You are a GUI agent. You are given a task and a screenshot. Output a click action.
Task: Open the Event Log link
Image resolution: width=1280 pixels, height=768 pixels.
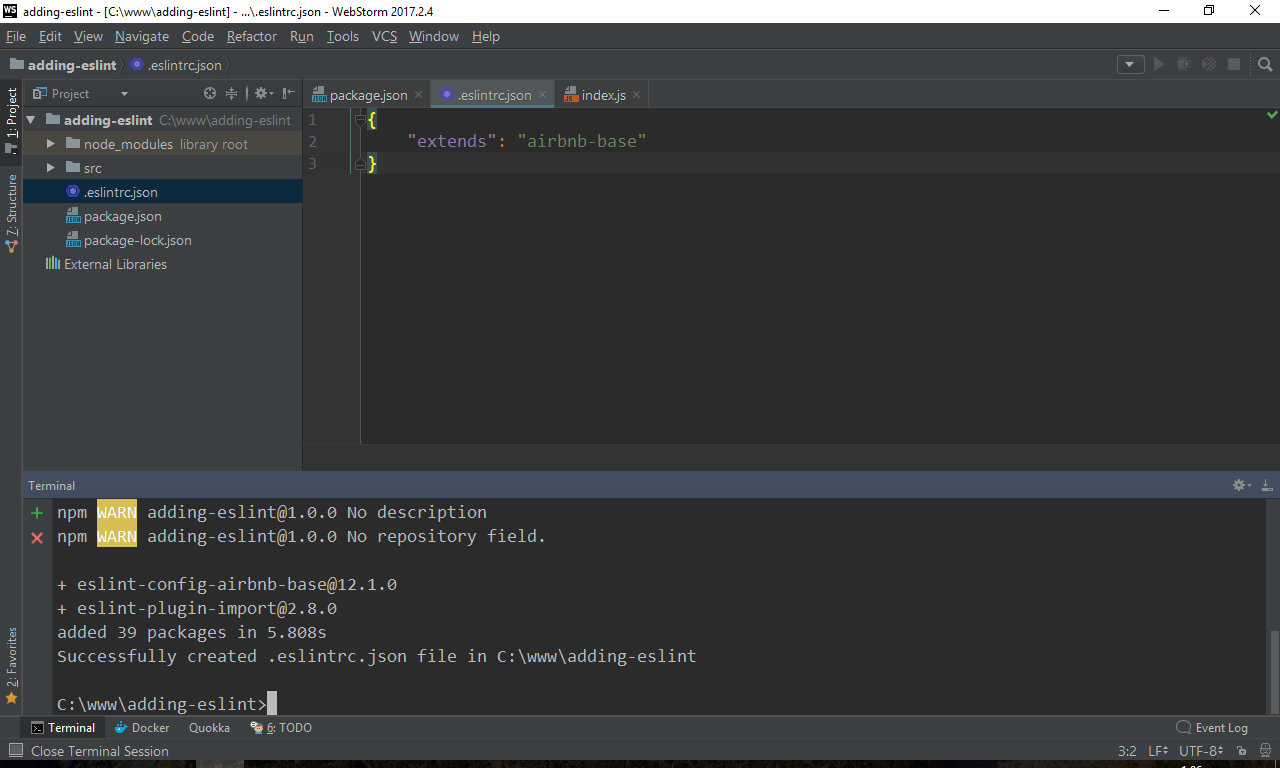tap(1219, 727)
